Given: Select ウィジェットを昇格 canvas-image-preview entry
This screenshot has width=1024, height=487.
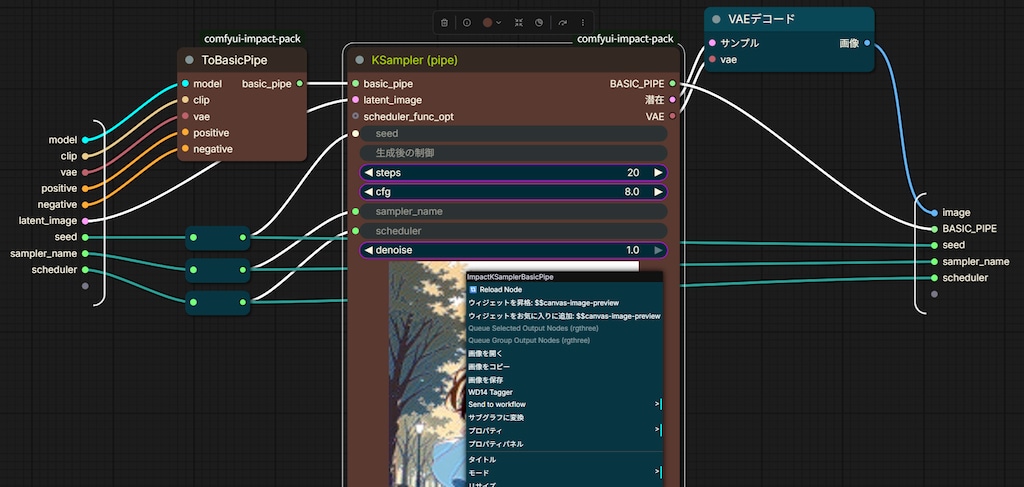Looking at the screenshot, I should 564,303.
